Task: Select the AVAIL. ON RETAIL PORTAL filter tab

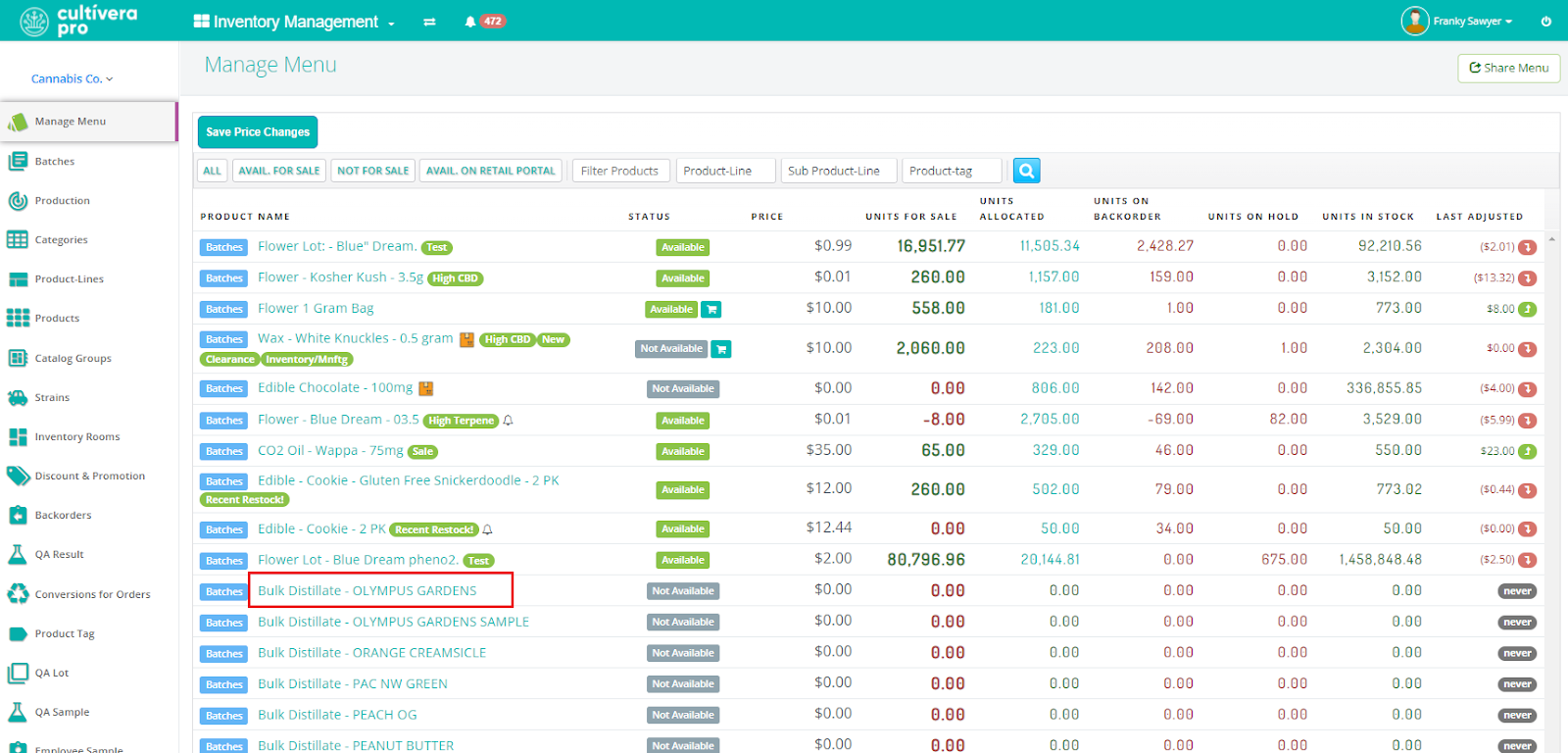Action: point(491,171)
